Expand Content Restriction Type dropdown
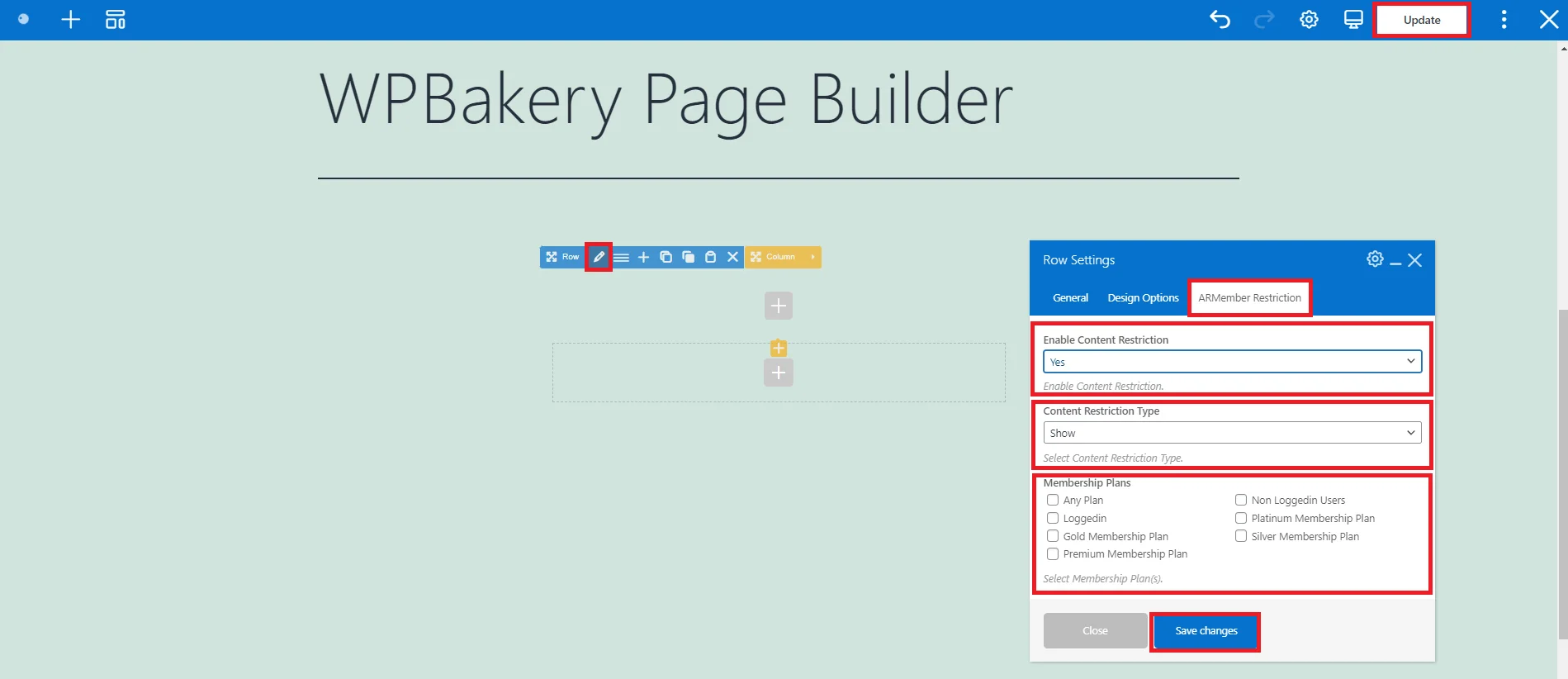1568x679 pixels. point(1232,433)
